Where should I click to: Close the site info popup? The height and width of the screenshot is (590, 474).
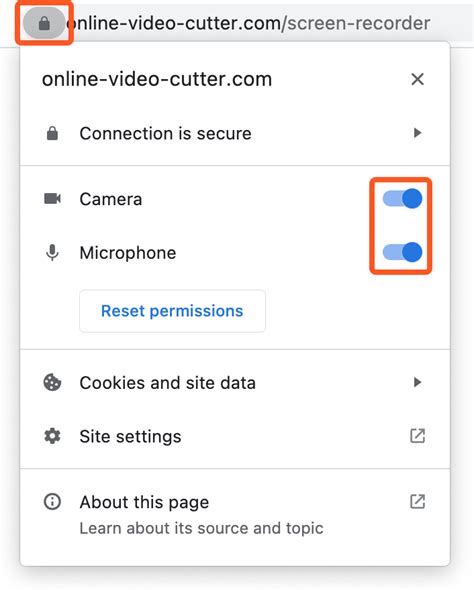click(x=418, y=79)
